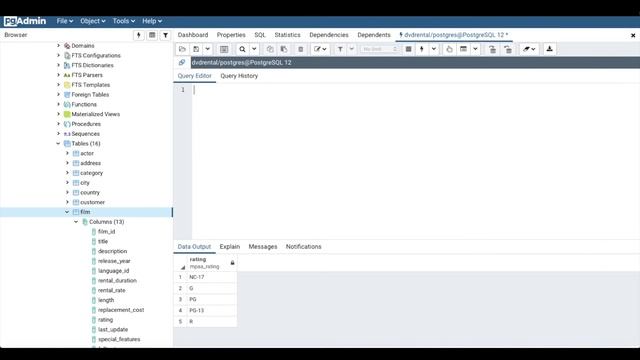Image resolution: width=640 pixels, height=360 pixels.
Task: Execute the query with the lightning icon
Action: coord(422,49)
